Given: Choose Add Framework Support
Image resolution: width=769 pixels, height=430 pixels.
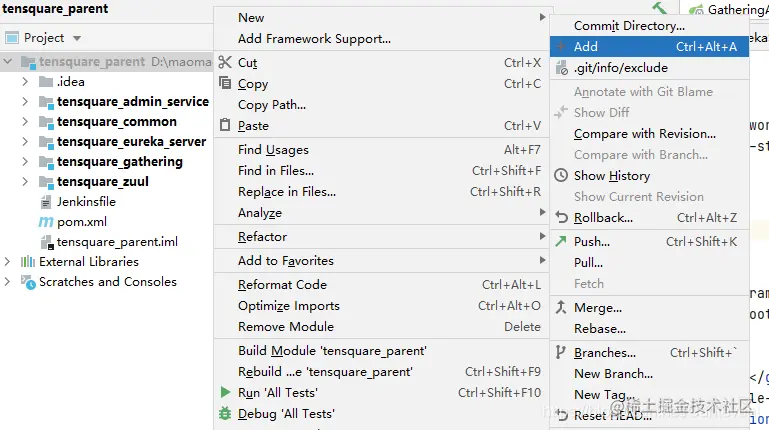Looking at the screenshot, I should click(x=382, y=39).
